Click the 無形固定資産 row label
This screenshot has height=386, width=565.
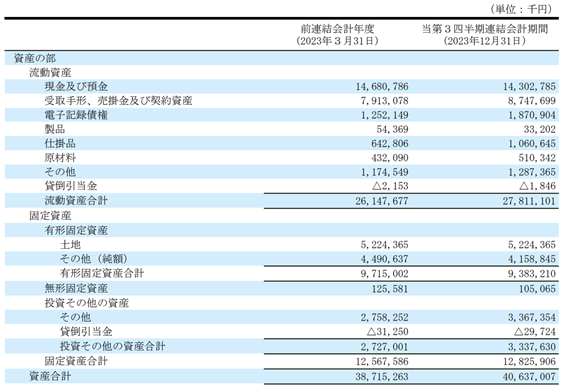pos(76,288)
